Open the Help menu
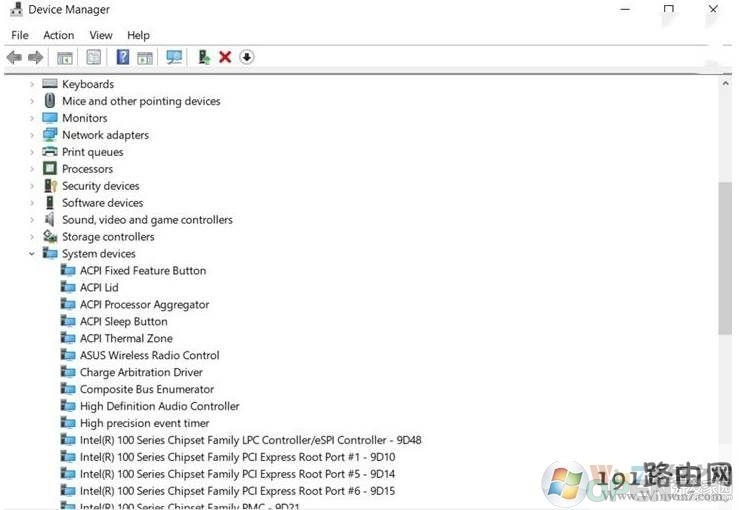739x510 pixels. pos(138,35)
